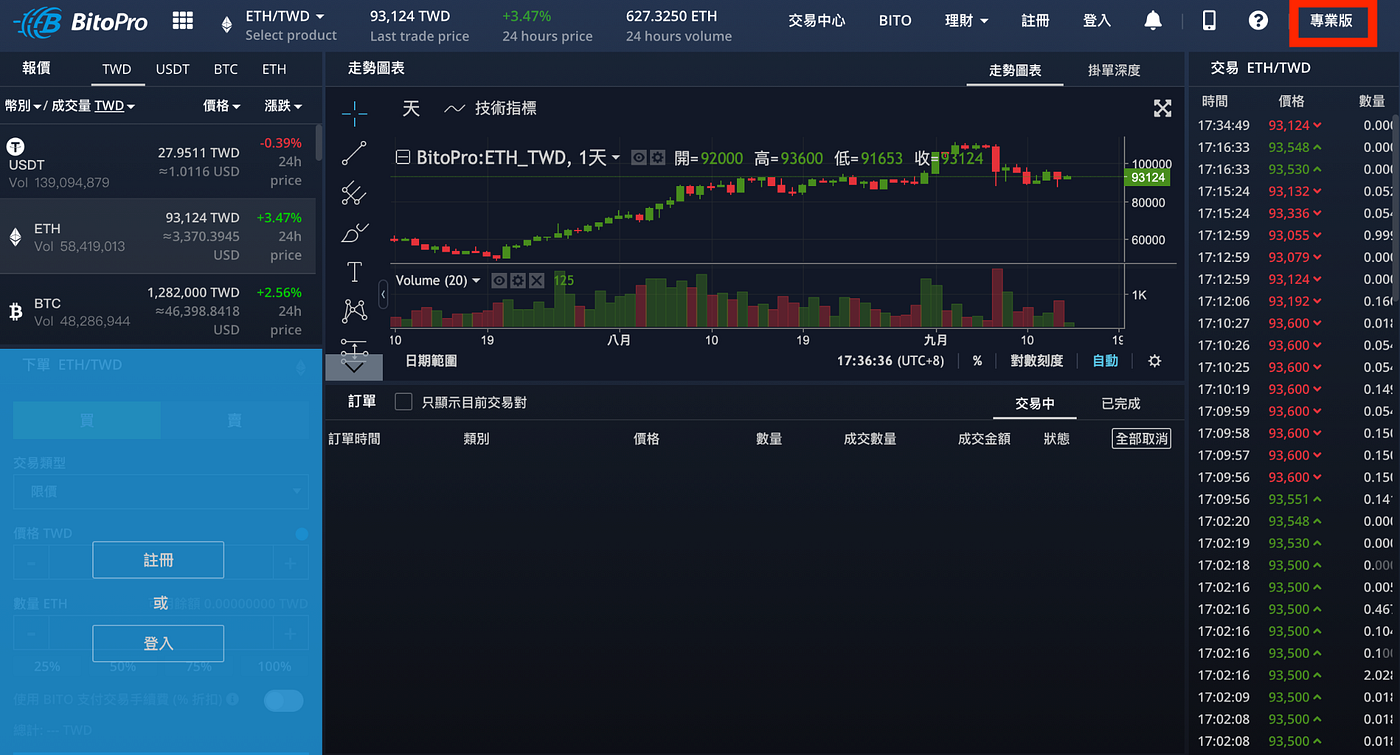Viewport: 1400px width, 755px height.
Task: Open the XABCD pattern tool
Action: click(x=355, y=310)
